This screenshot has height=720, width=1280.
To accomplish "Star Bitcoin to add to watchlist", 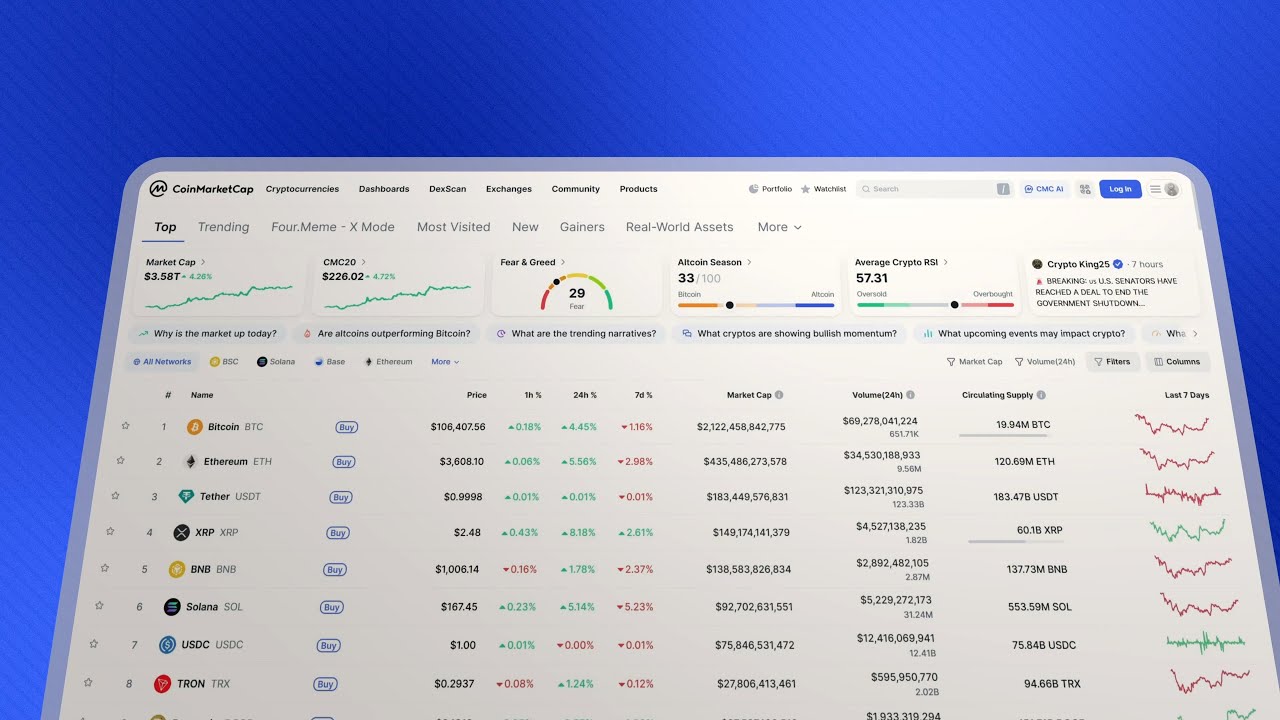I will click(125, 426).
